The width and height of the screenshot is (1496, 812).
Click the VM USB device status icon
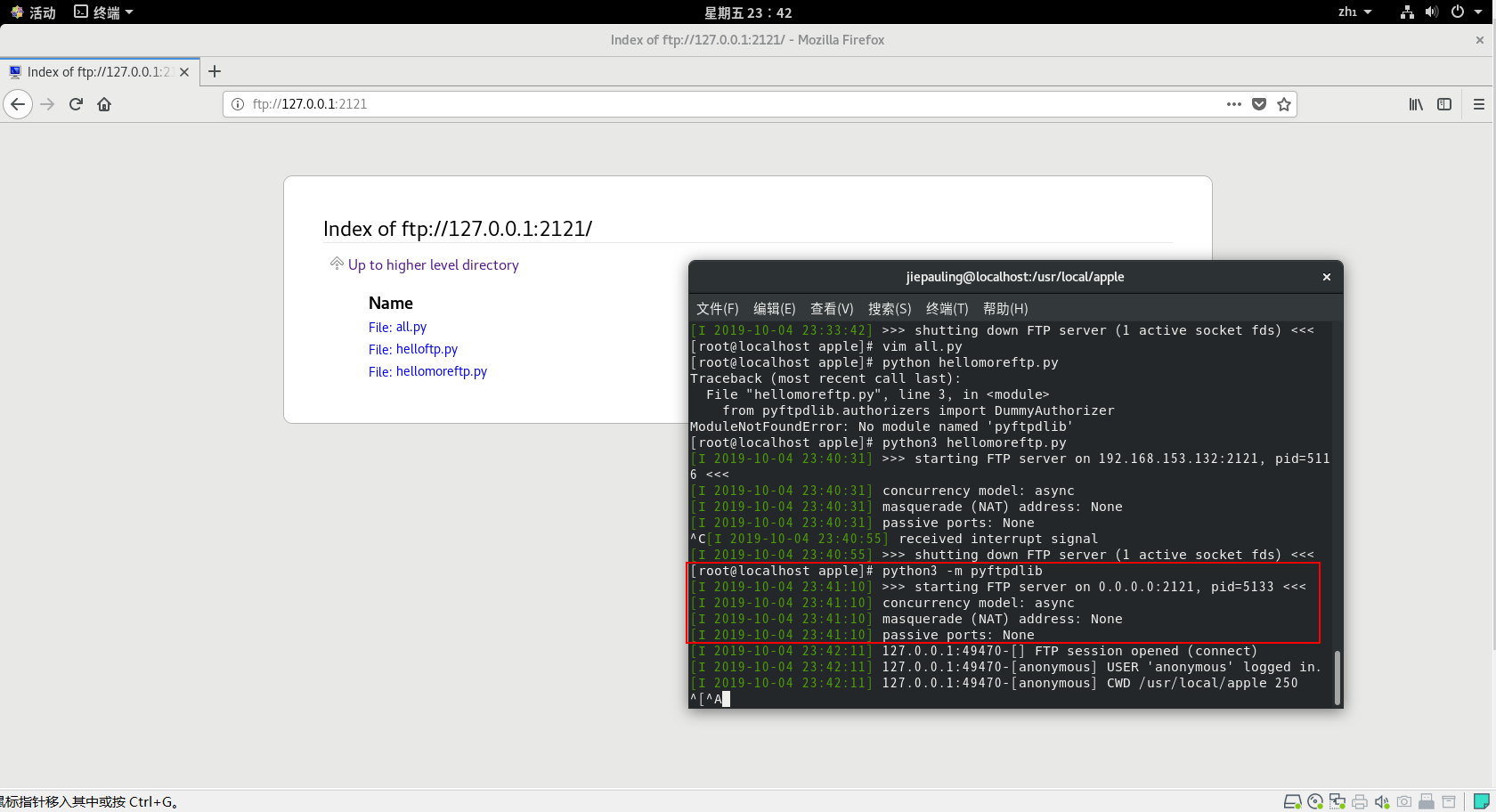coord(1427,801)
